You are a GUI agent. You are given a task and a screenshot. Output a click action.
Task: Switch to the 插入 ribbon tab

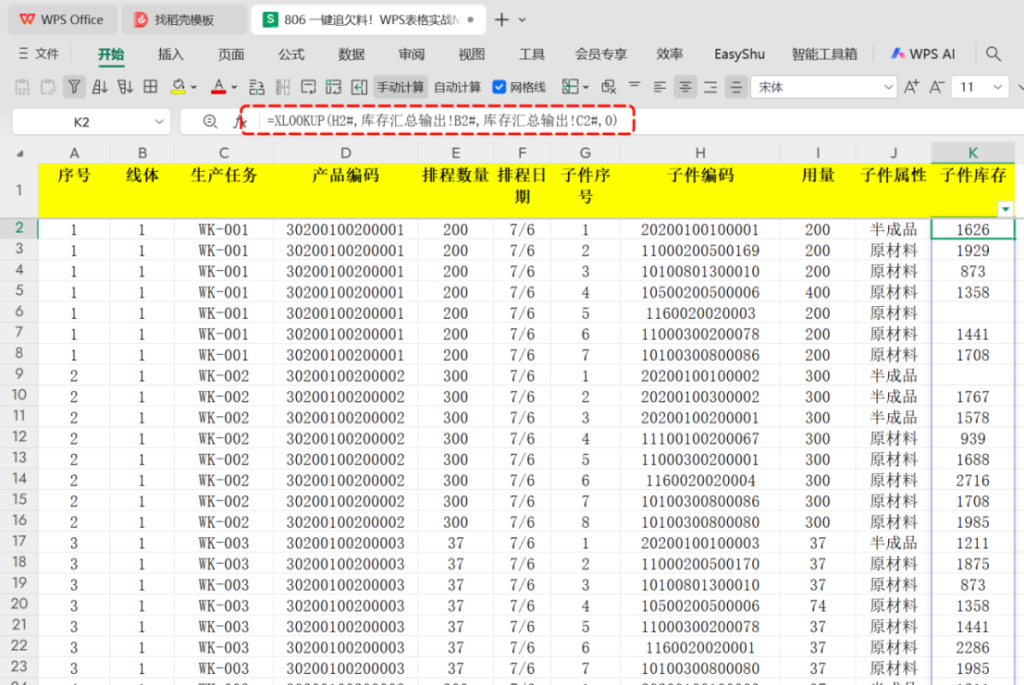(x=171, y=54)
